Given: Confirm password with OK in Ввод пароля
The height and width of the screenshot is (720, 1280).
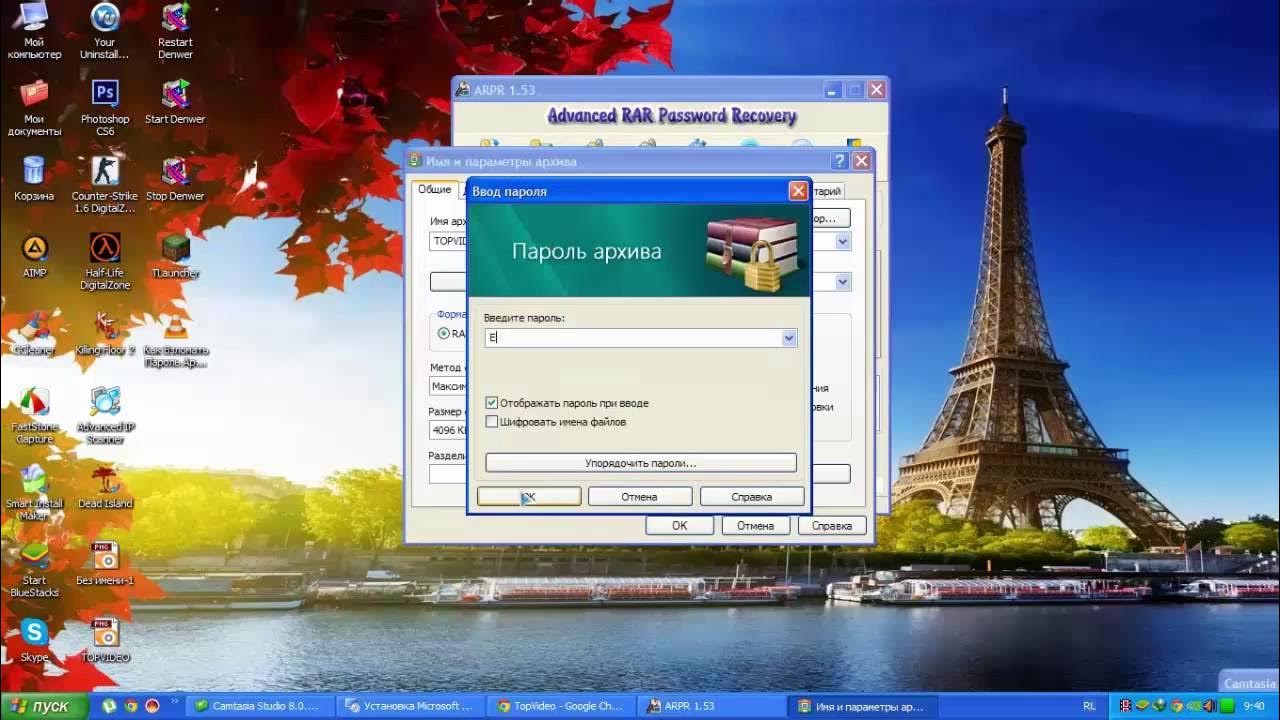Looking at the screenshot, I should coord(529,496).
